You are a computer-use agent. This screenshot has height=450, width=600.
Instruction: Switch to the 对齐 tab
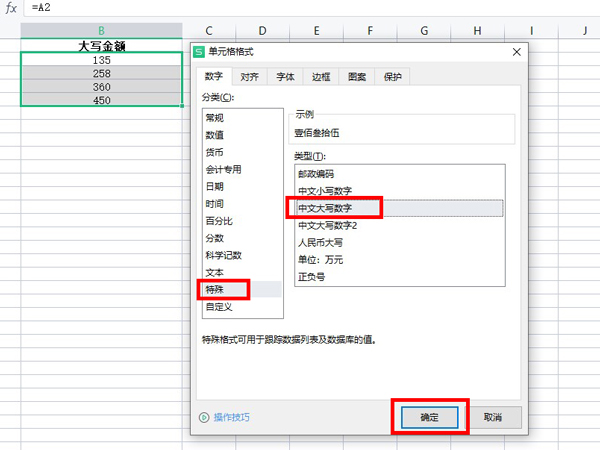pyautogui.click(x=249, y=77)
